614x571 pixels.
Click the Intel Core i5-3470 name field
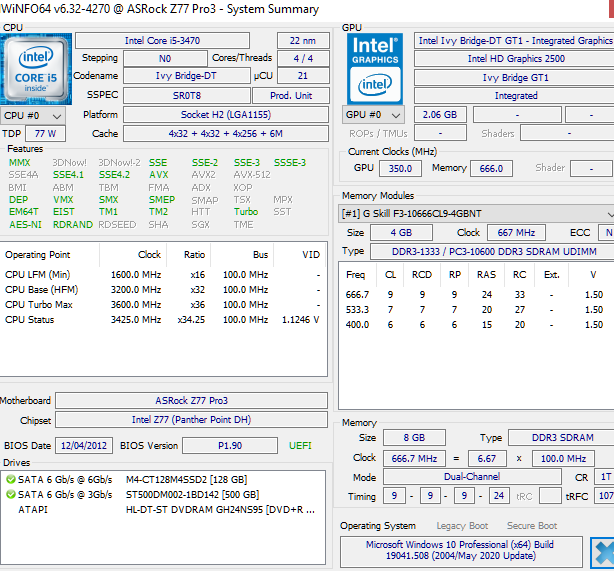point(162,41)
